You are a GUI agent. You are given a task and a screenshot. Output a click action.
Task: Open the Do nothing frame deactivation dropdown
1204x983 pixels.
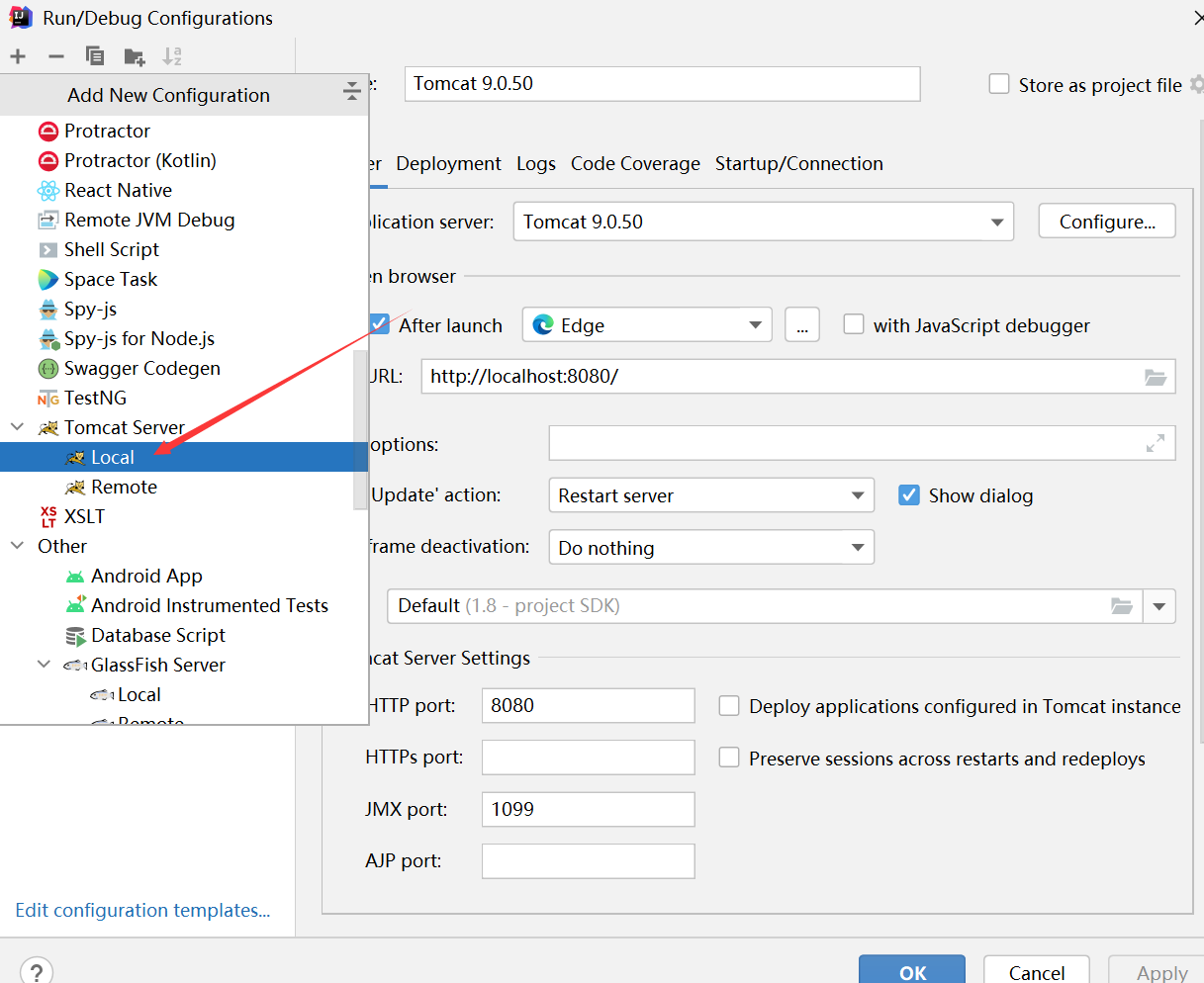point(711,547)
